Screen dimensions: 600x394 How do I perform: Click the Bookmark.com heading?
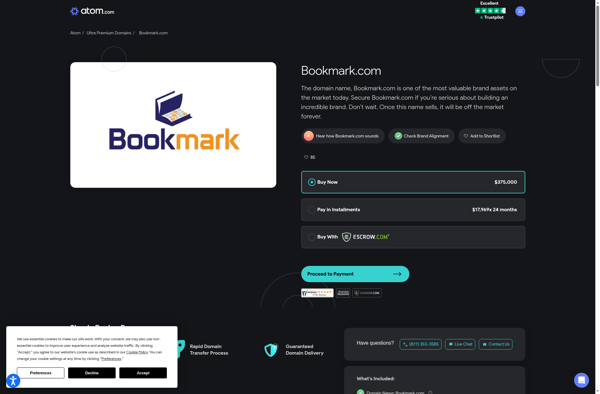(341, 71)
